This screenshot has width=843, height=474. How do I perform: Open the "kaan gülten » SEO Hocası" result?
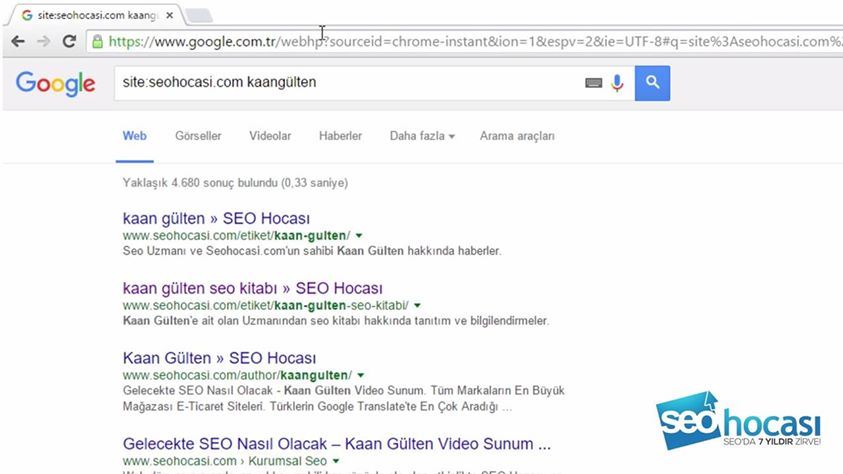pyautogui.click(x=216, y=218)
